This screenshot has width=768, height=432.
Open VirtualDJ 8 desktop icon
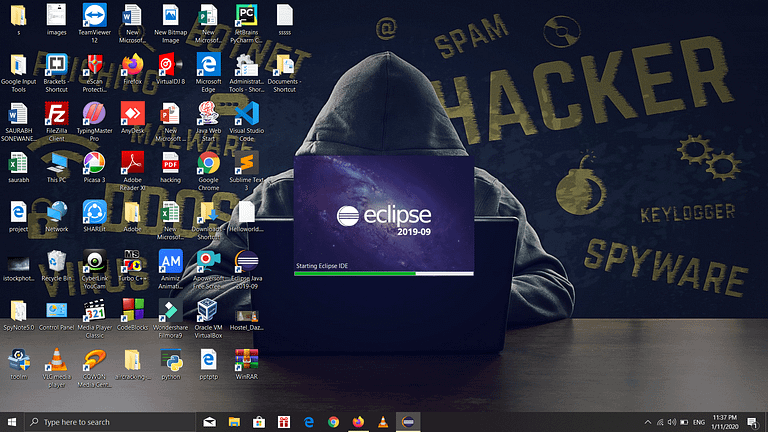point(170,69)
